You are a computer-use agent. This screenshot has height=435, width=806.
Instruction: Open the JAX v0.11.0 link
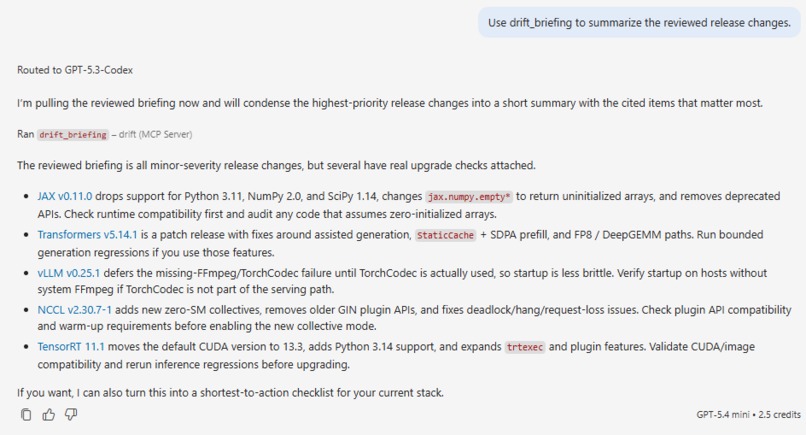click(65, 196)
